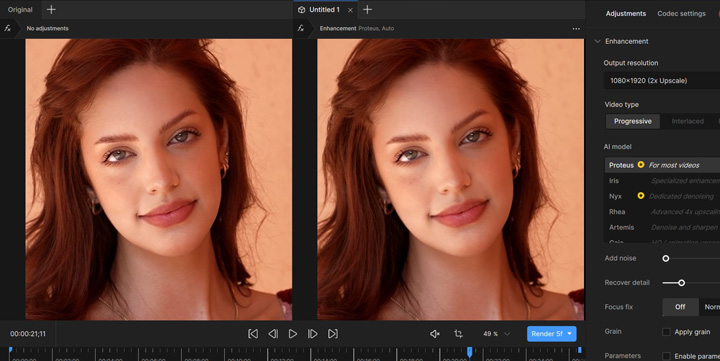The height and width of the screenshot is (361, 720).
Task: Step back one frame
Action: pyautogui.click(x=273, y=334)
